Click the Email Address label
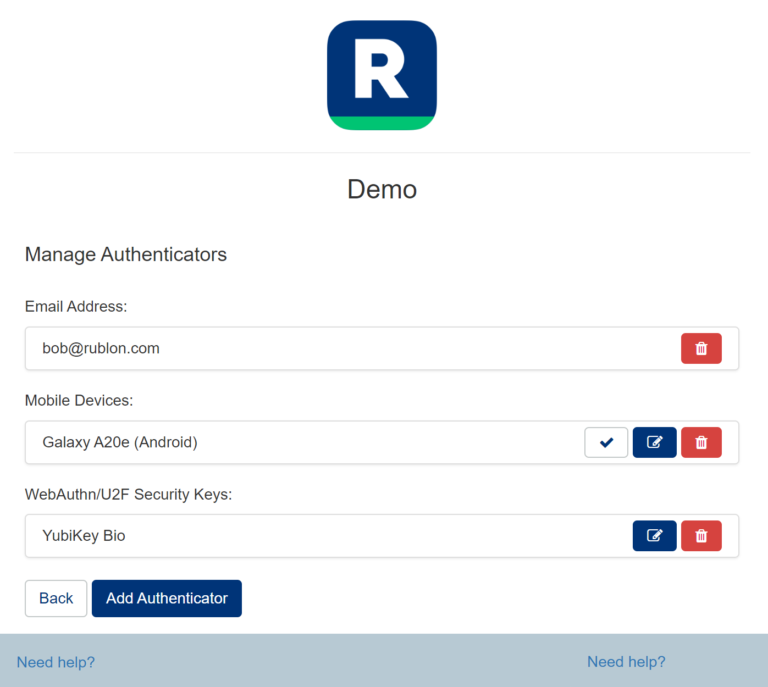Screen dimensions: 768x687 click(x=76, y=306)
